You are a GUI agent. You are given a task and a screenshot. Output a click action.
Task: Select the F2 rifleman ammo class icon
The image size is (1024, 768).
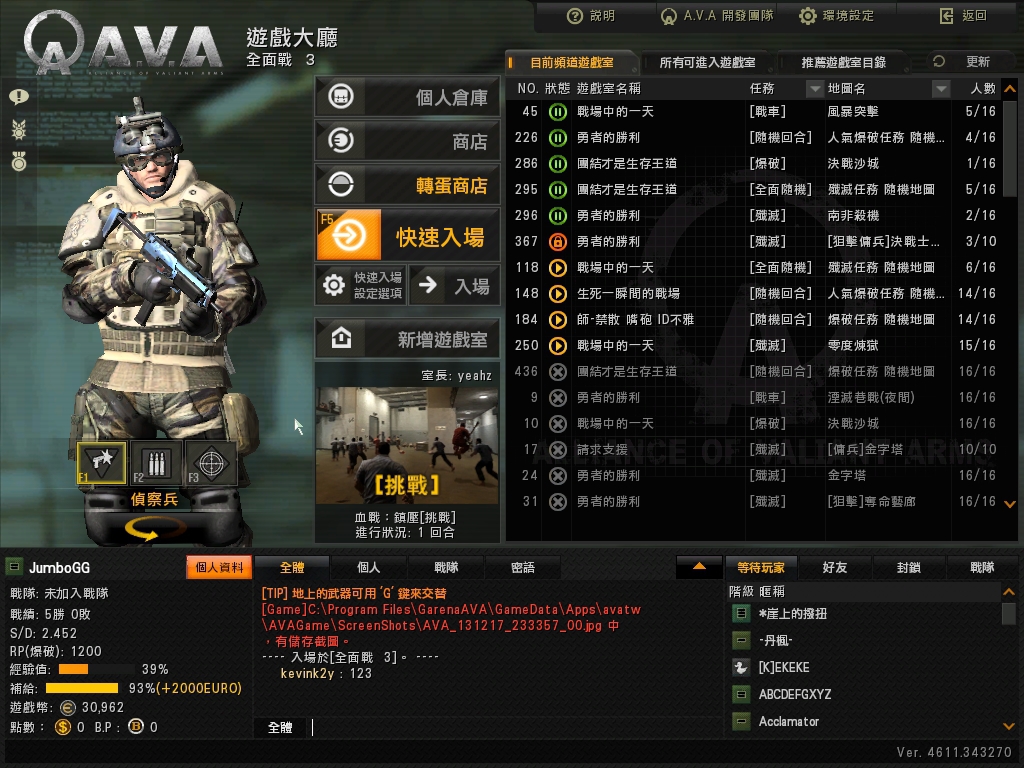[x=155, y=462]
